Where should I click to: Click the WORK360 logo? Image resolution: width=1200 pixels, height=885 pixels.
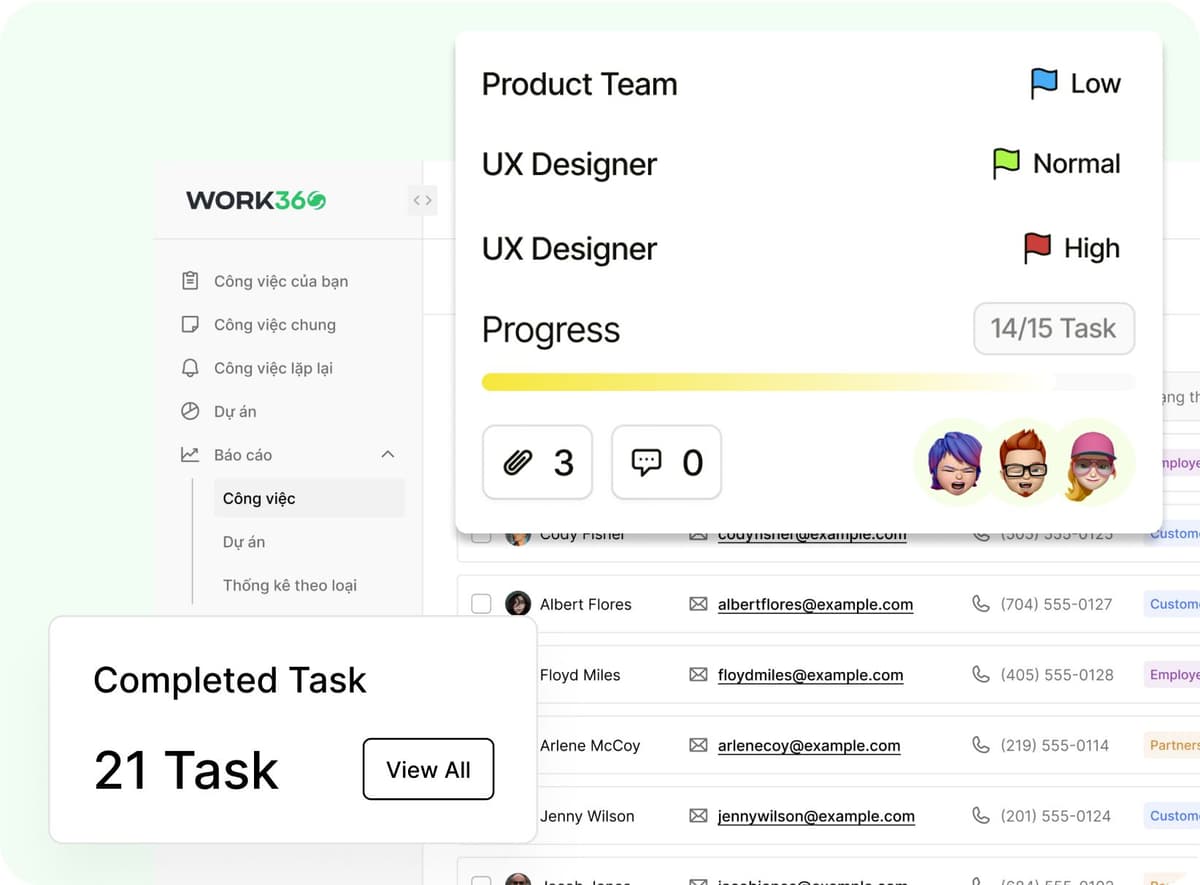256,200
